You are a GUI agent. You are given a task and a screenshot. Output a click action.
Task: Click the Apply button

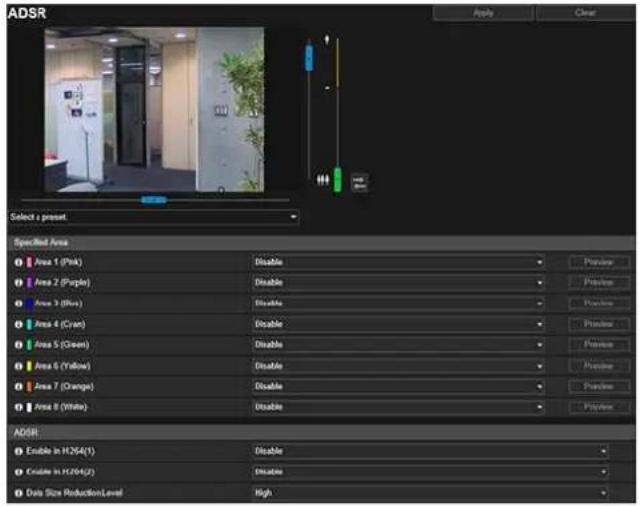484,13
